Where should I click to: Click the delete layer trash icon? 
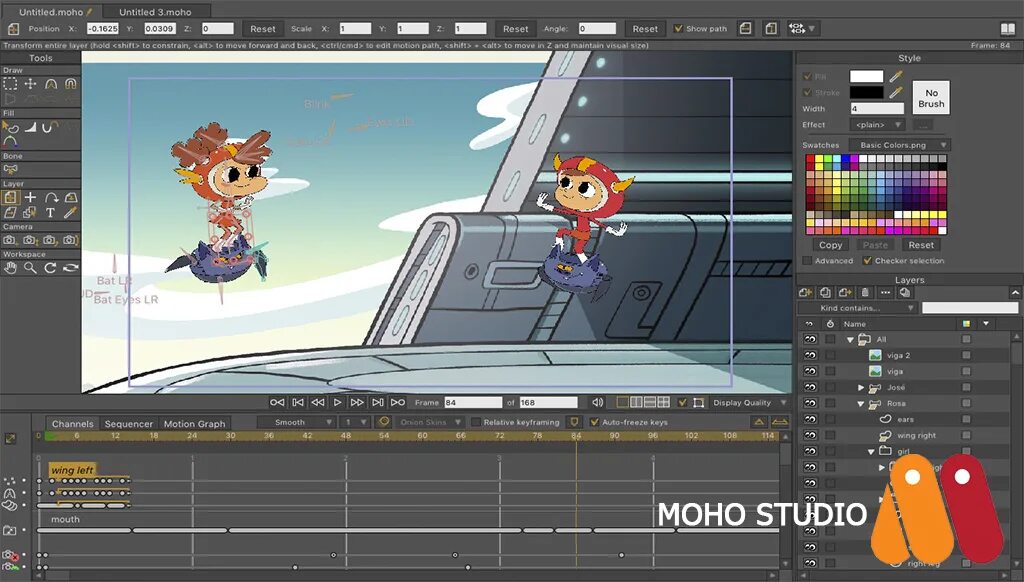[x=865, y=293]
